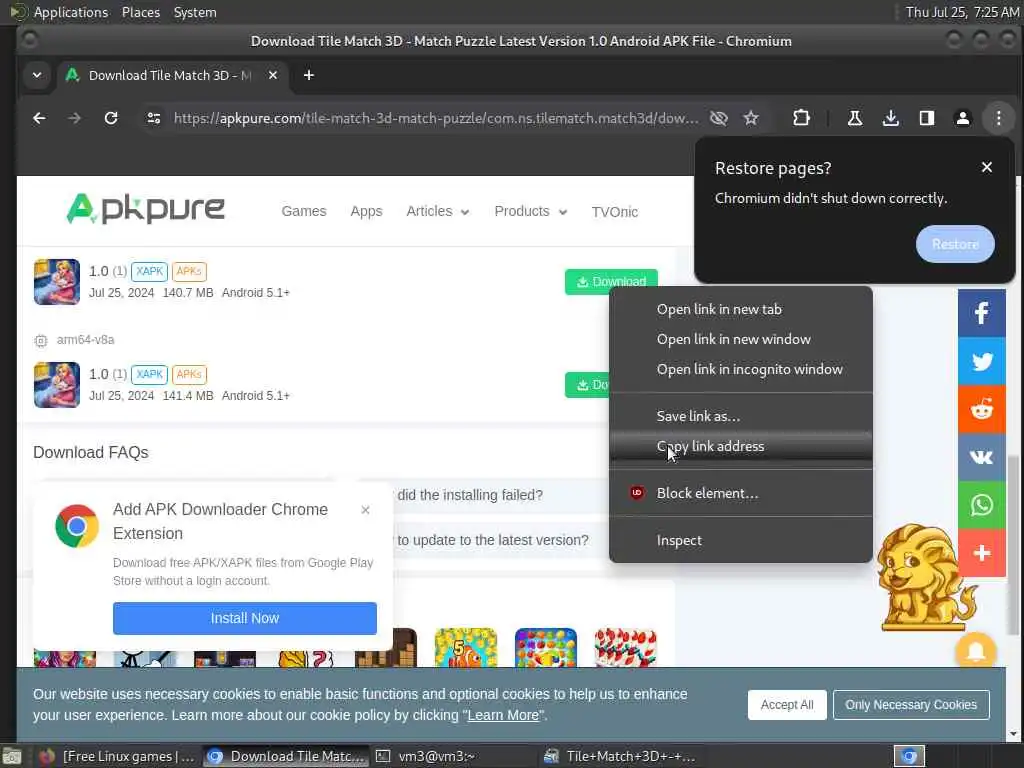The width and height of the screenshot is (1024, 768).
Task: Click Download for the 140.7 MB version
Action: pos(611,281)
